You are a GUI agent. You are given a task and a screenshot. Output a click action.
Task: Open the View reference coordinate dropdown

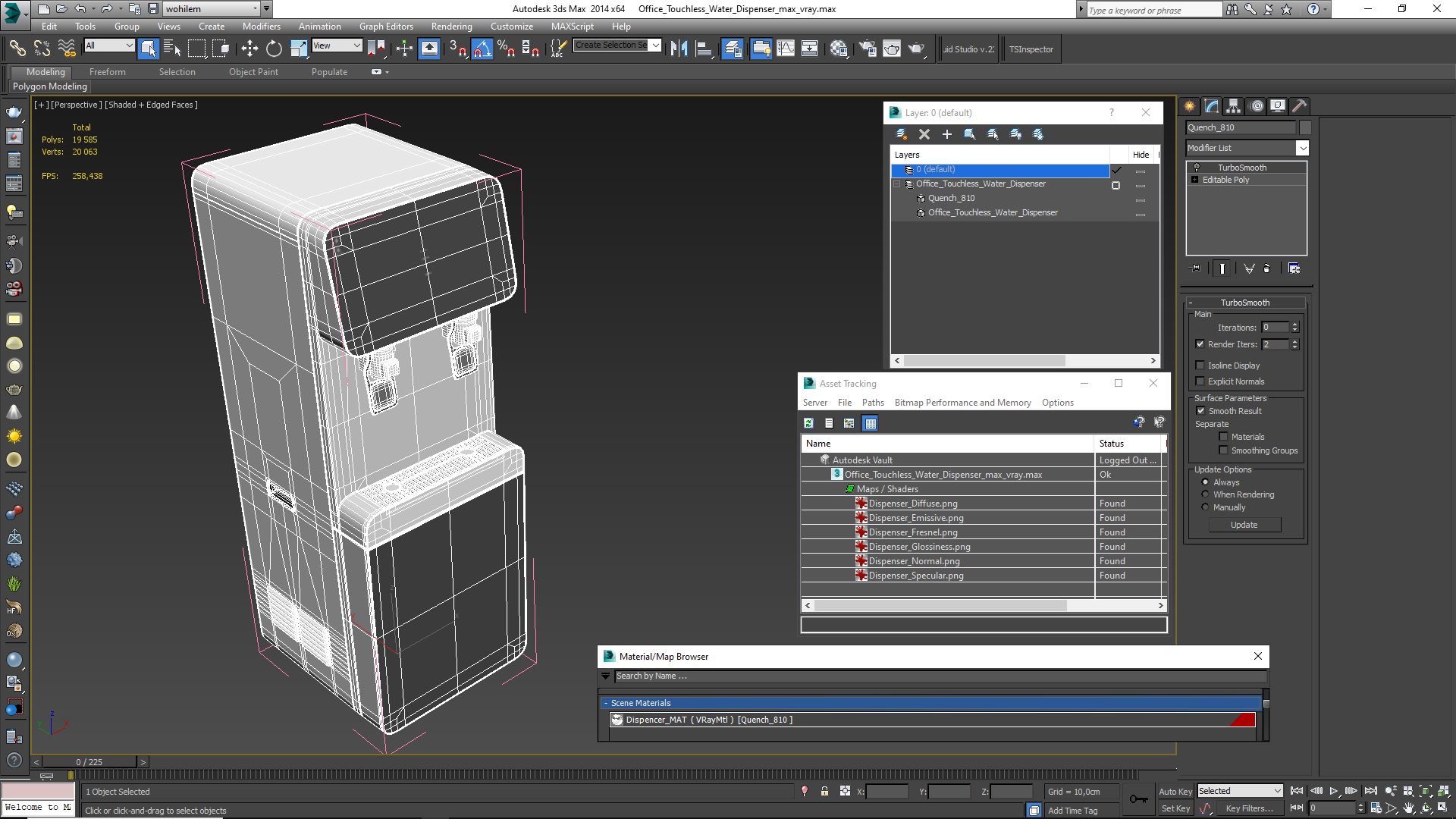pos(337,45)
